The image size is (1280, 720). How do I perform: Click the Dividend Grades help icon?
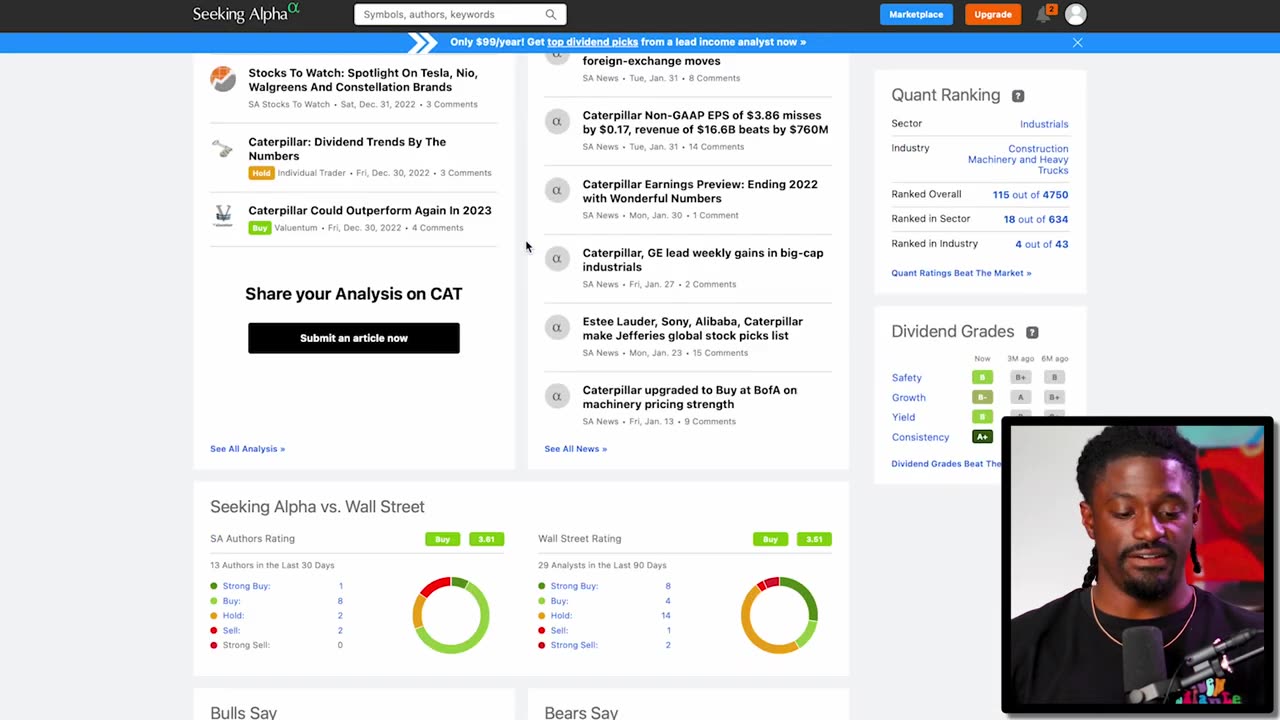point(1032,332)
